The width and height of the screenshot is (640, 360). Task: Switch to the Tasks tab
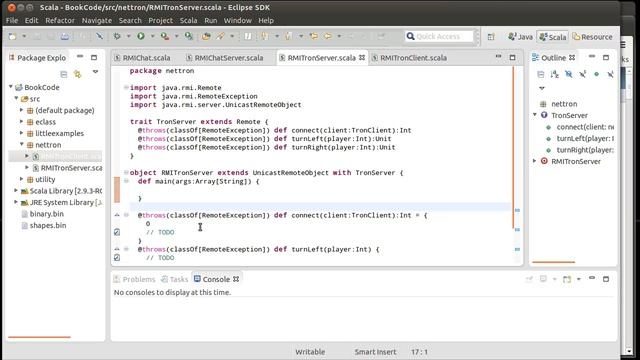point(175,279)
